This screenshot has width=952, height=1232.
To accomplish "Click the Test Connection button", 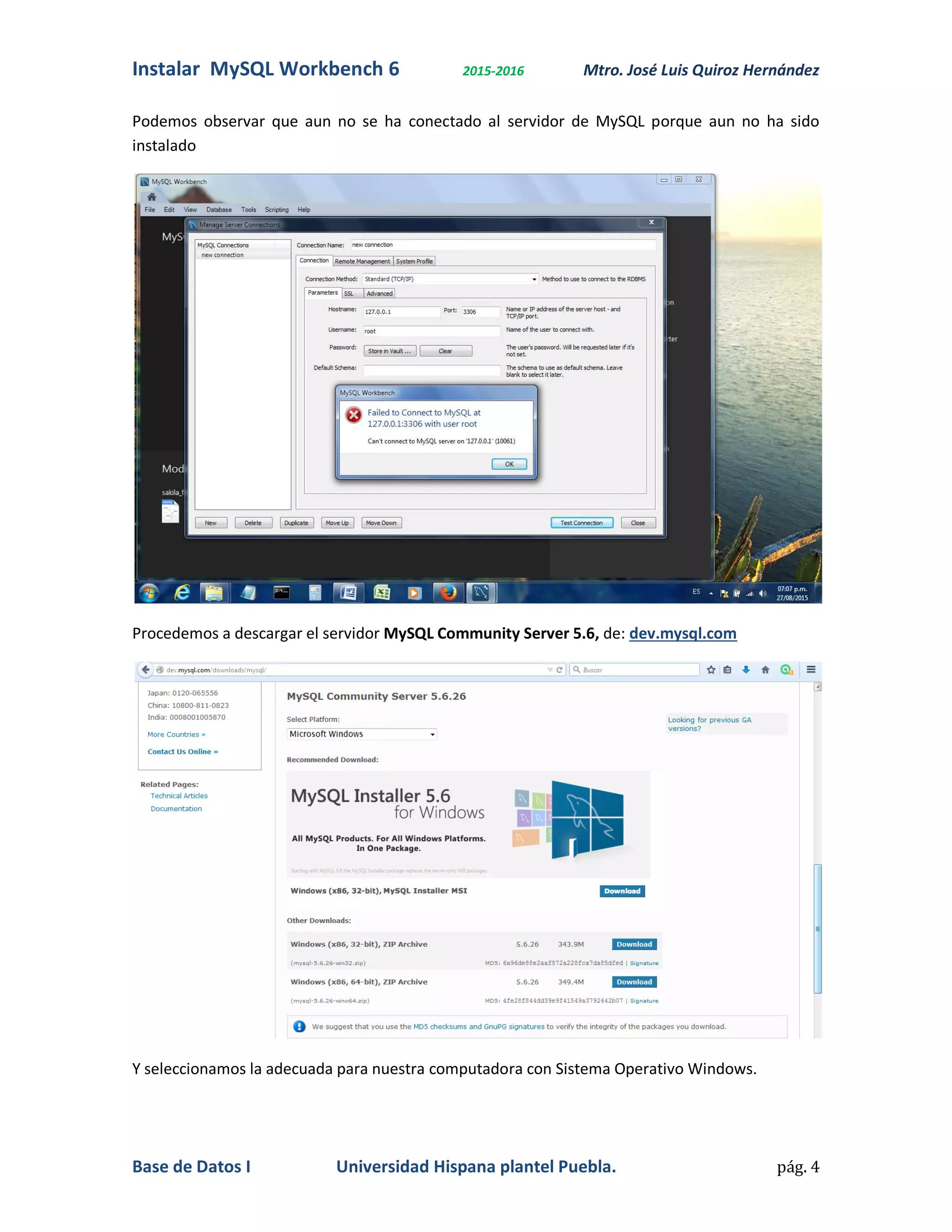I will (x=582, y=523).
